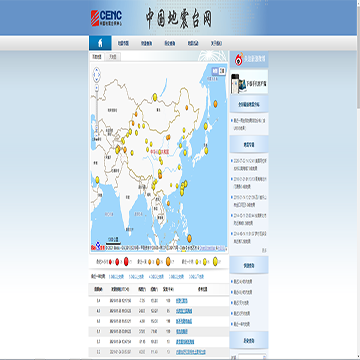Open the third quick-query link in the sidebar

tap(241, 303)
